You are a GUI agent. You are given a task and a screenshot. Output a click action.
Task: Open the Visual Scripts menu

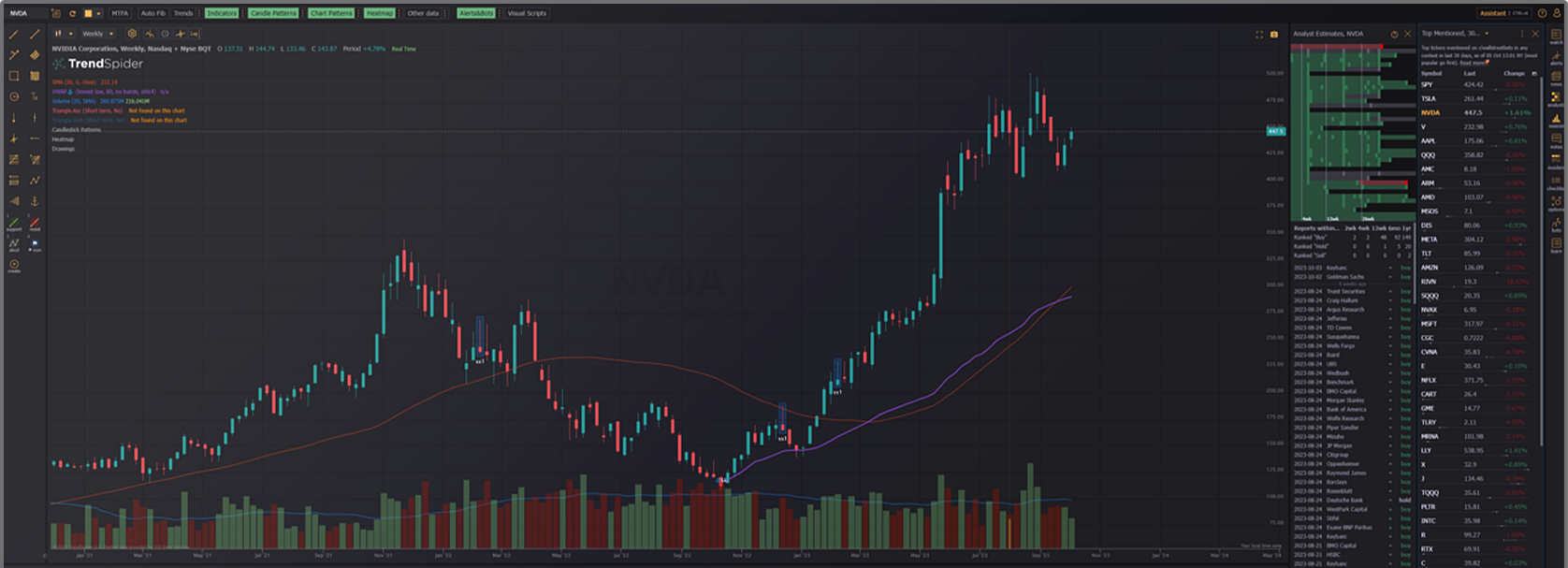(527, 13)
